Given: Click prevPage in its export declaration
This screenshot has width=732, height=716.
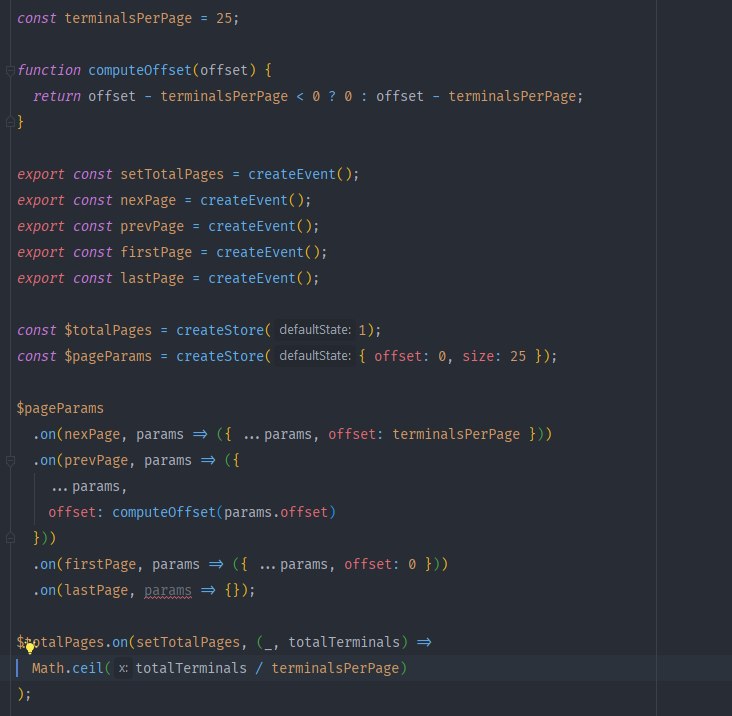Looking at the screenshot, I should tap(152, 226).
